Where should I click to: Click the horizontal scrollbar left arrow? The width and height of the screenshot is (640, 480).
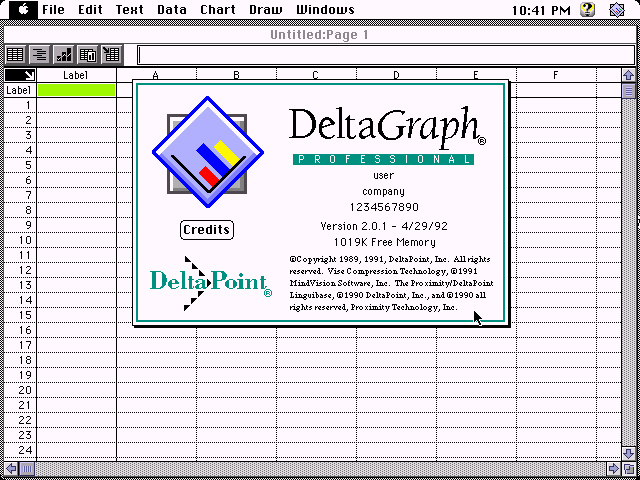pos(11,469)
